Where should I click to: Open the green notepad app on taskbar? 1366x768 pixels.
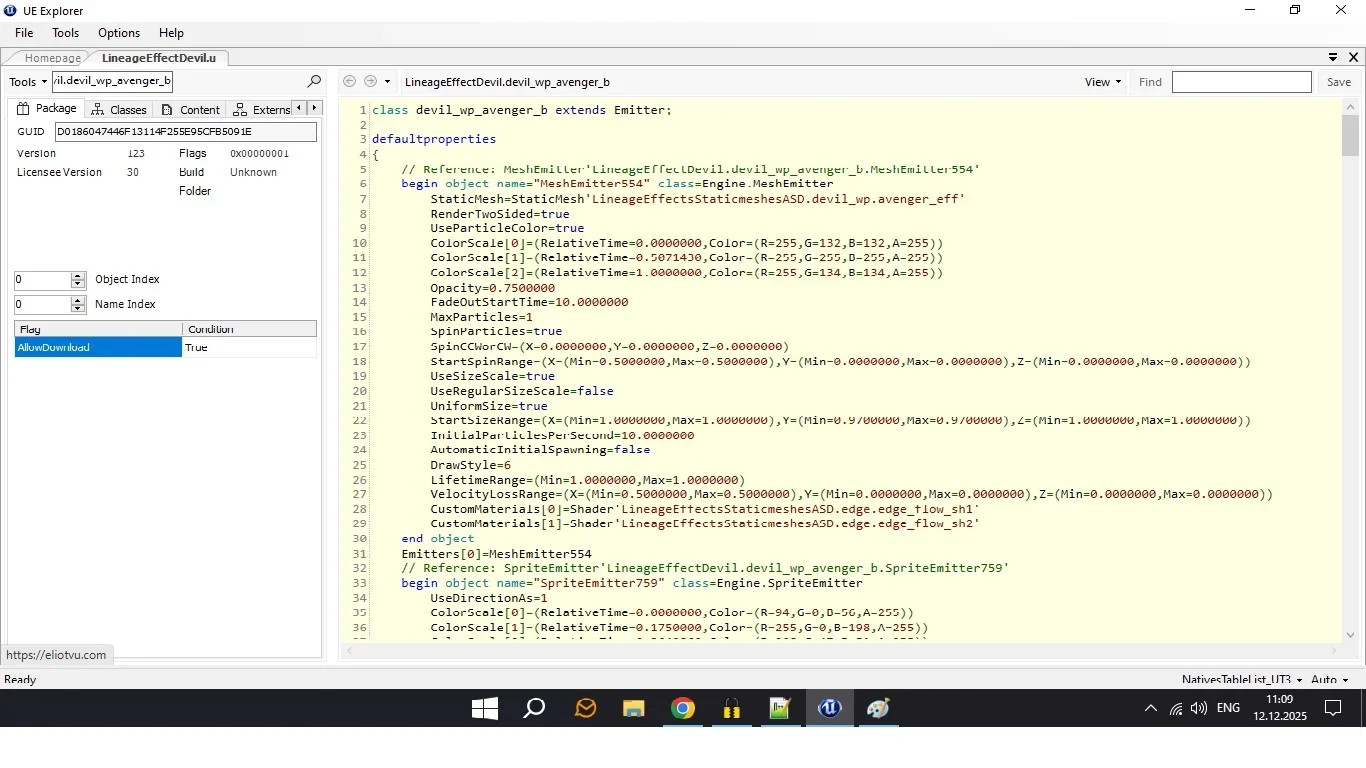point(781,708)
